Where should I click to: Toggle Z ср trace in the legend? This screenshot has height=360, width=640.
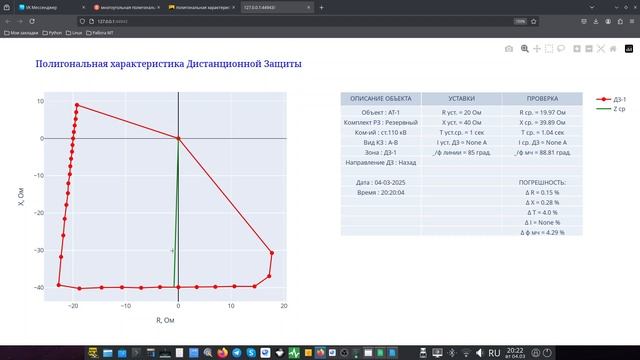(x=611, y=109)
